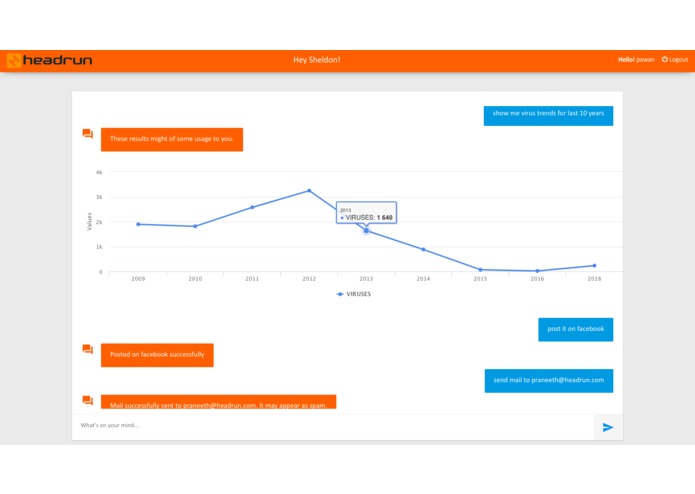Image resolution: width=695 pixels, height=494 pixels.
Task: Click "show me virus trends for last 10 years" message
Action: coord(548,116)
